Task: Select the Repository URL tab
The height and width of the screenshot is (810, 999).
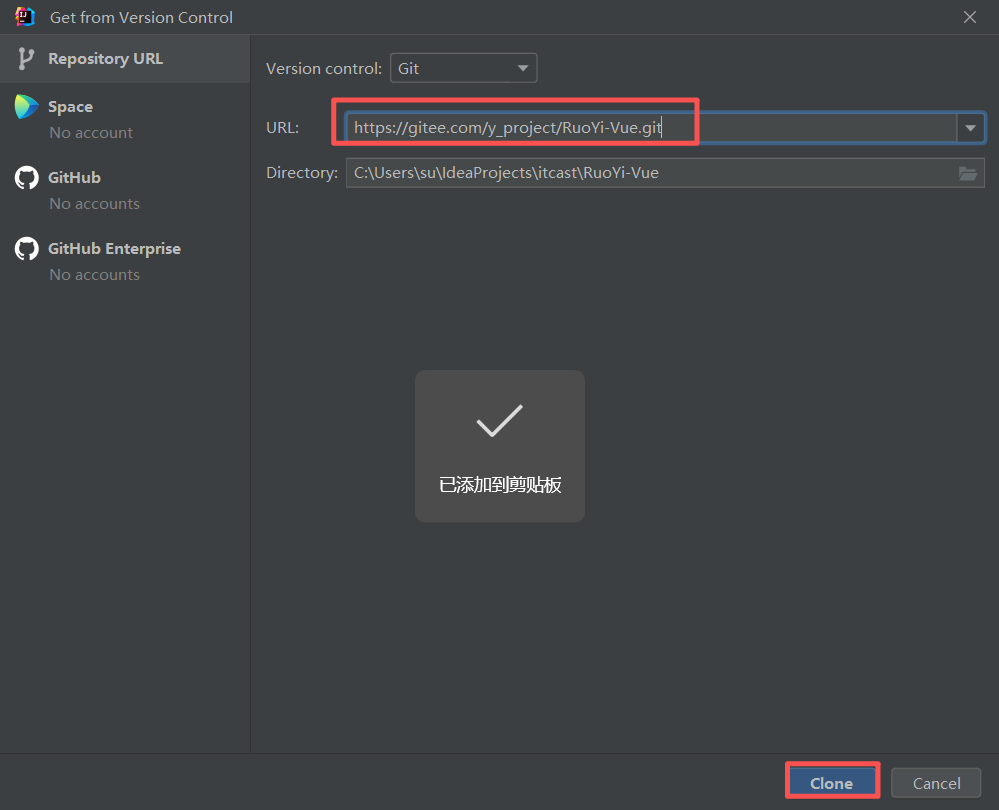Action: pos(125,59)
